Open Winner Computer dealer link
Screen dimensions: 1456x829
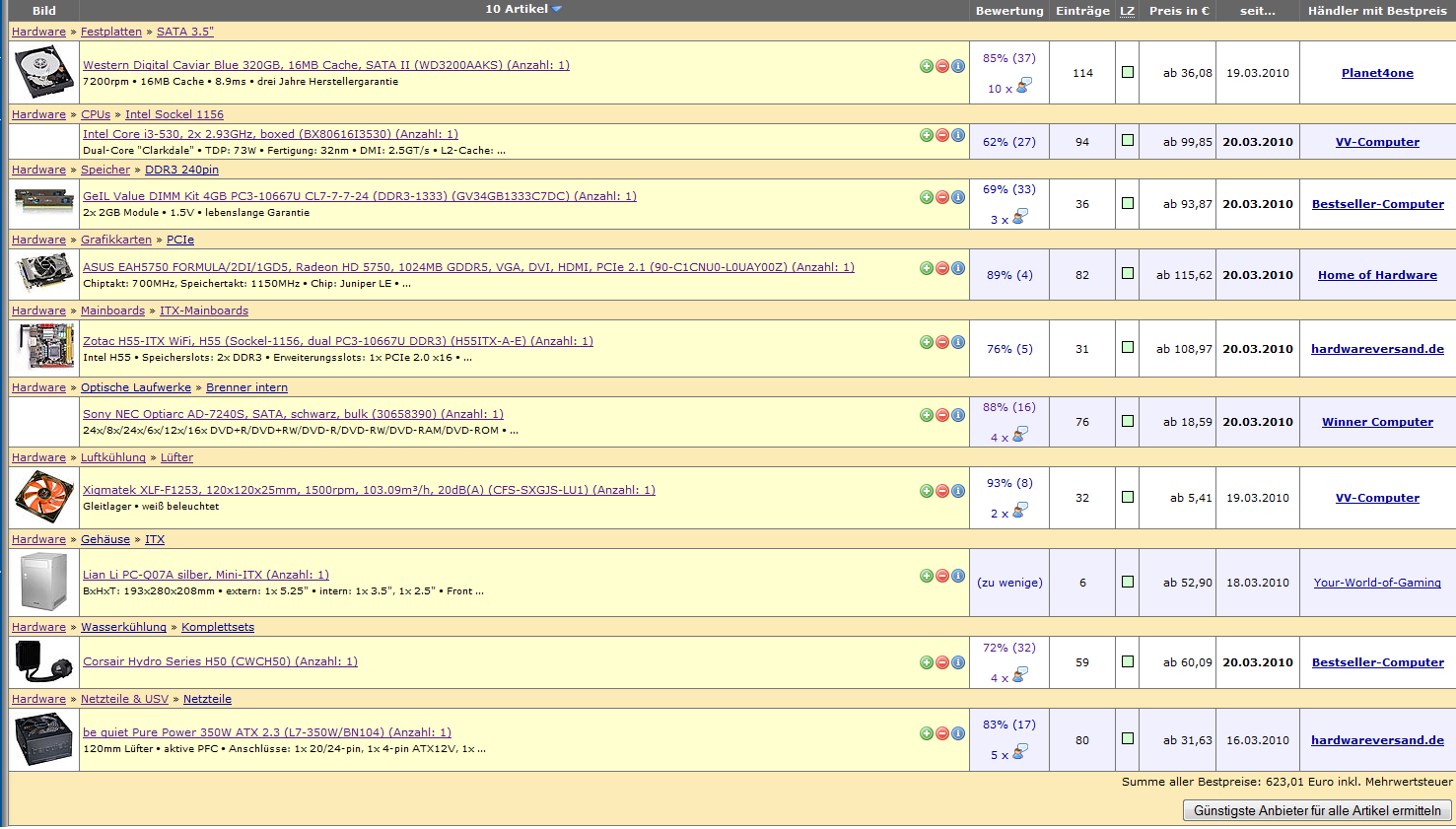(1377, 422)
